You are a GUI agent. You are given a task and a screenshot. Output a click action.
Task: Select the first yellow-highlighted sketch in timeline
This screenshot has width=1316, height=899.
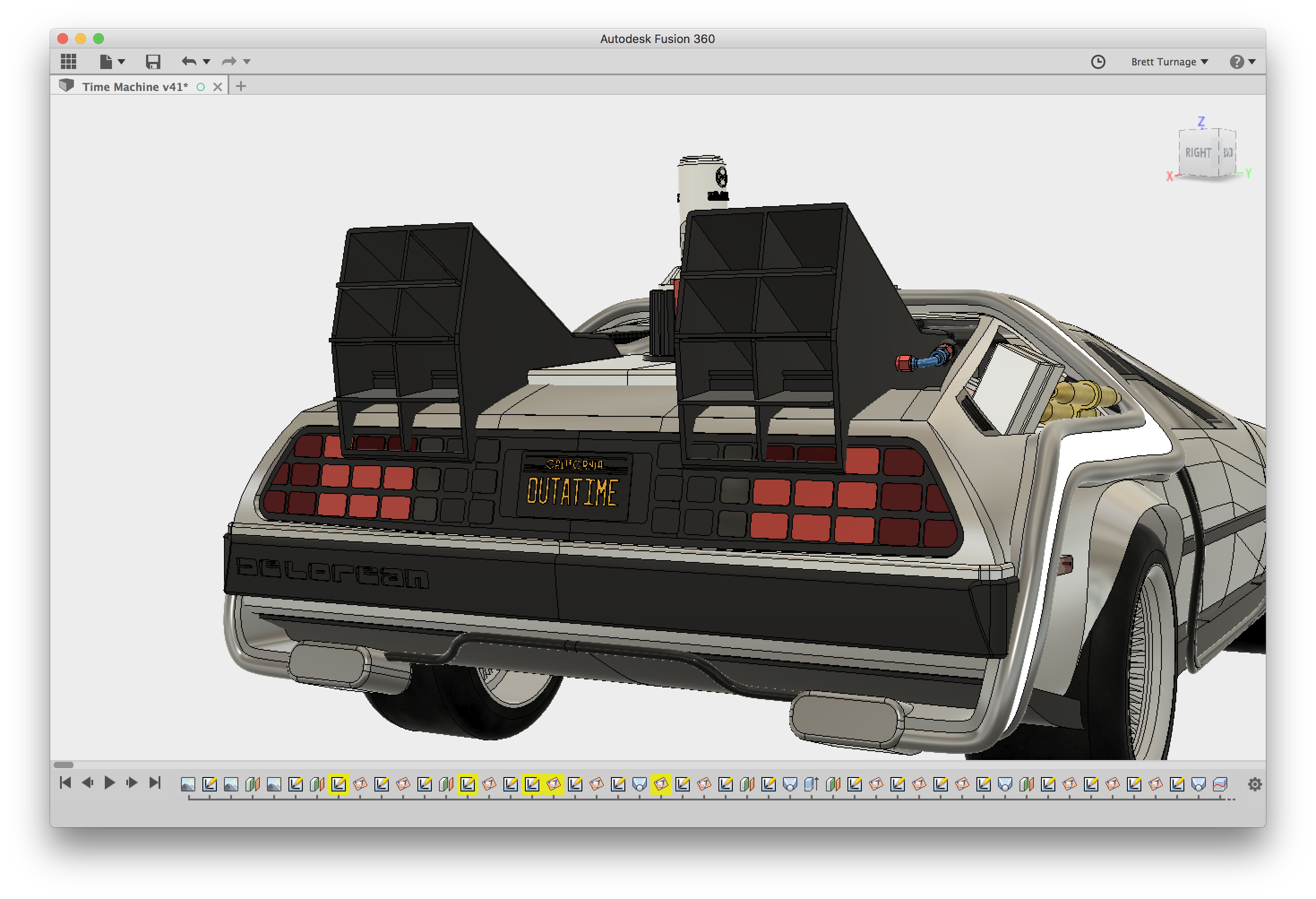[339, 784]
